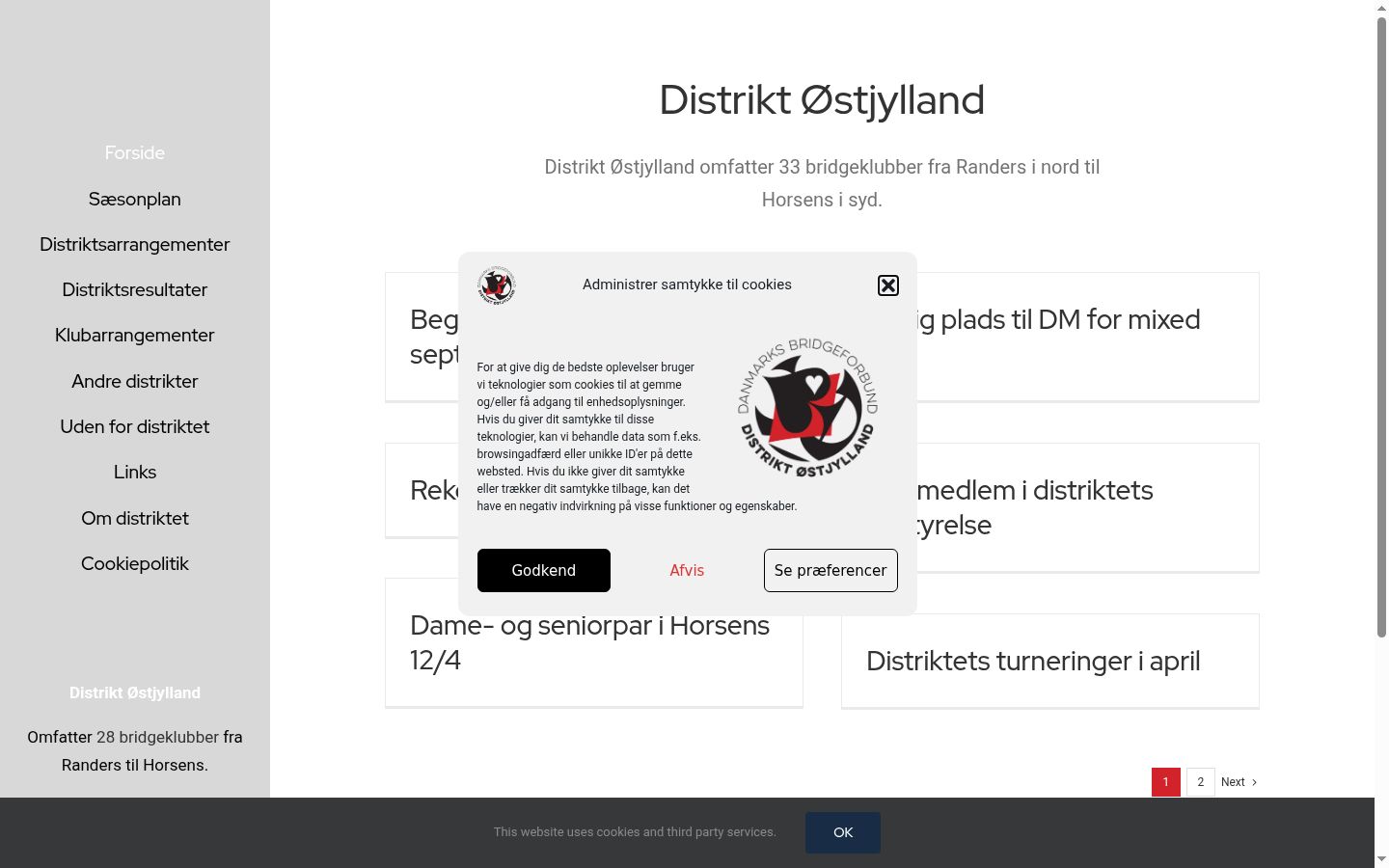
Task: Click the '28 bridgeklubber' sidebar description
Action: 135,751
